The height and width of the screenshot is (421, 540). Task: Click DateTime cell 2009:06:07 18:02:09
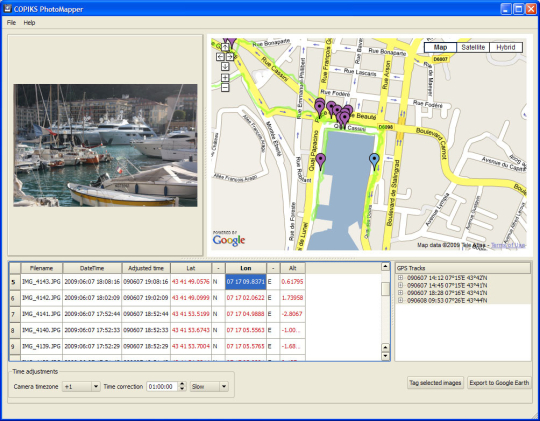point(92,298)
